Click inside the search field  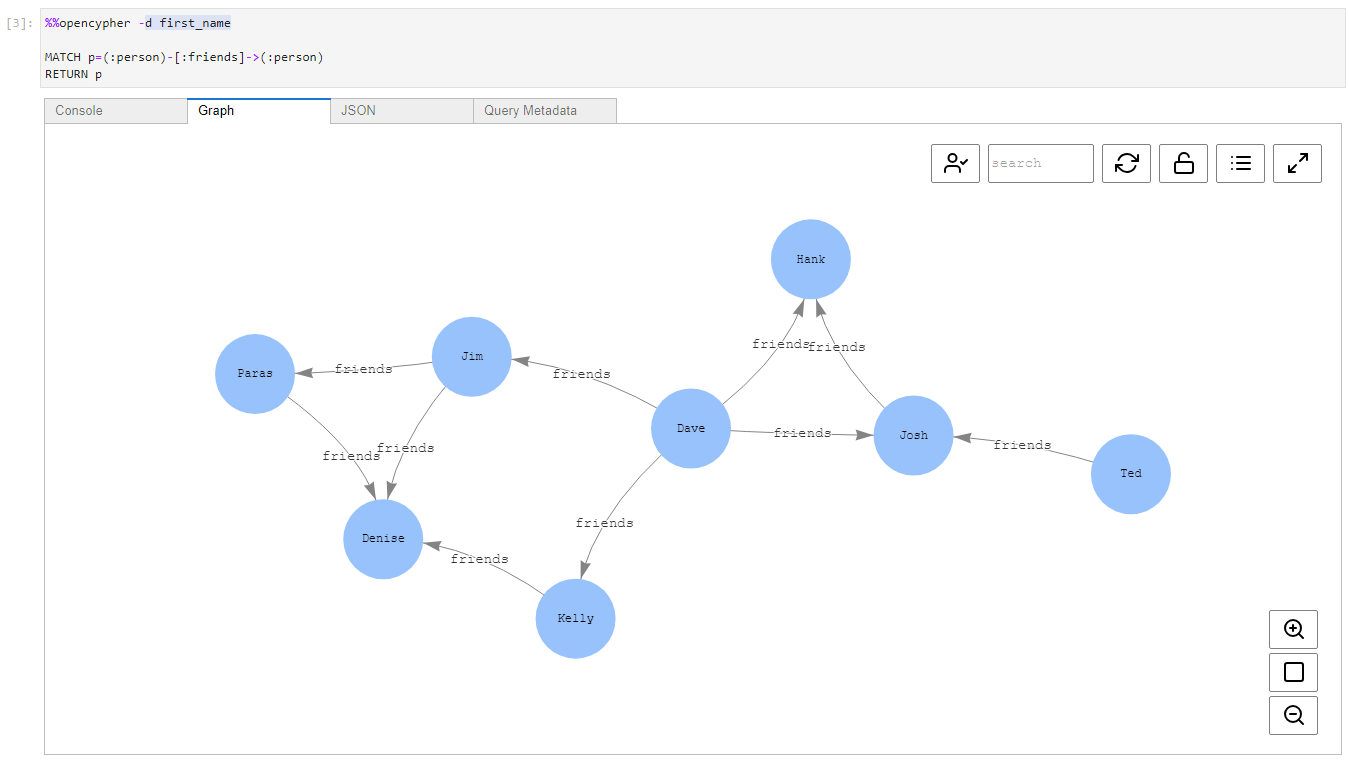(1040, 163)
